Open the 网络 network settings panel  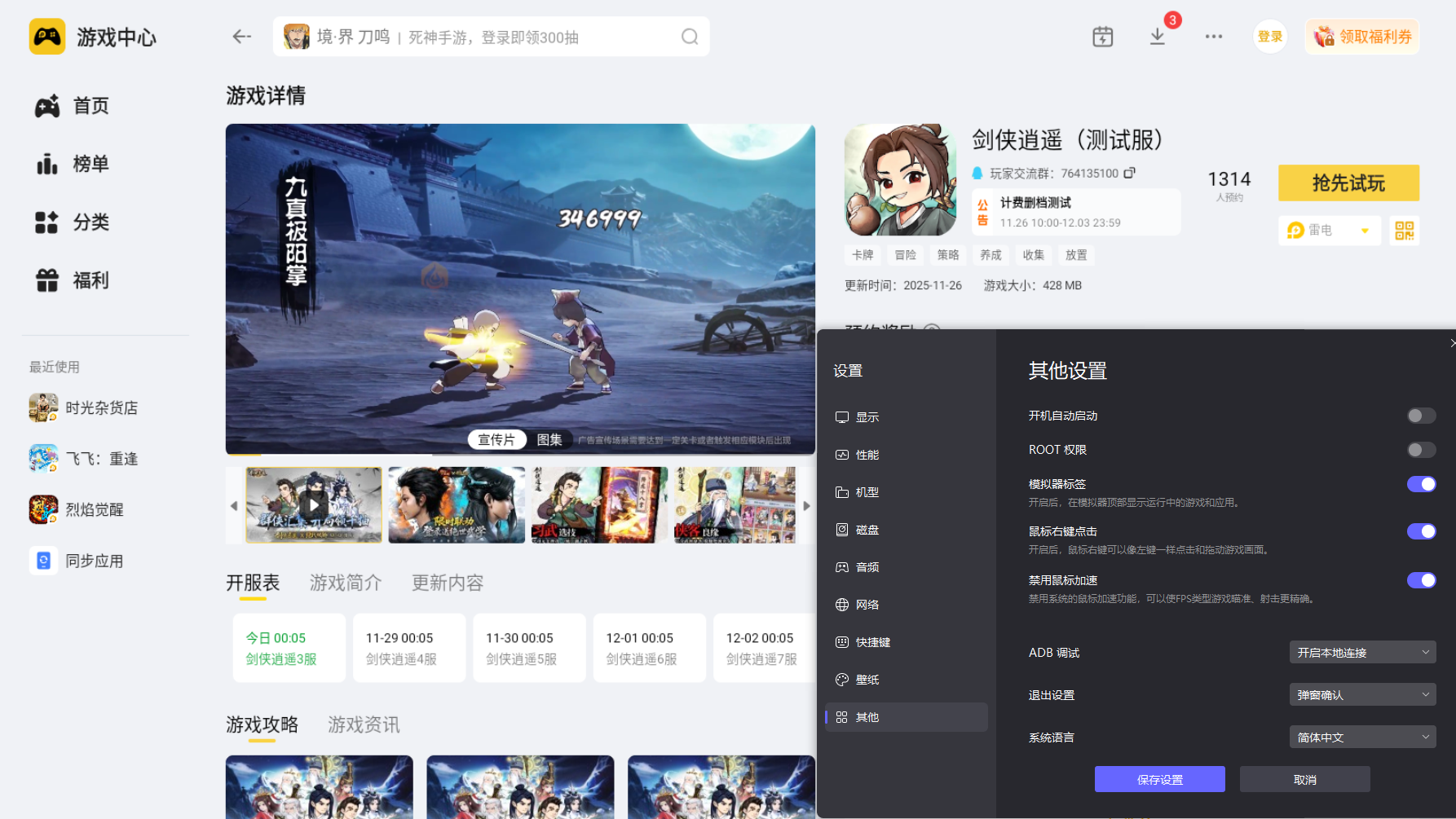[867, 604]
